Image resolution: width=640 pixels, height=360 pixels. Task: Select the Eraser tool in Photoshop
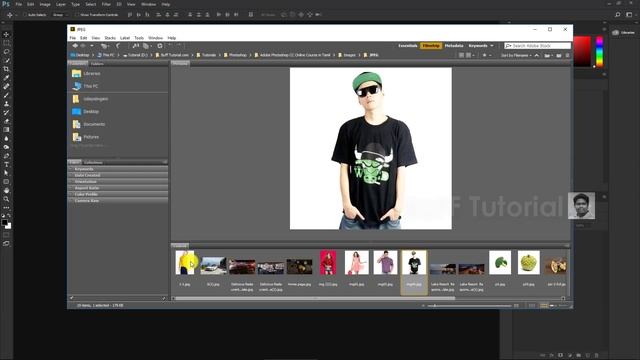[x=6, y=121]
